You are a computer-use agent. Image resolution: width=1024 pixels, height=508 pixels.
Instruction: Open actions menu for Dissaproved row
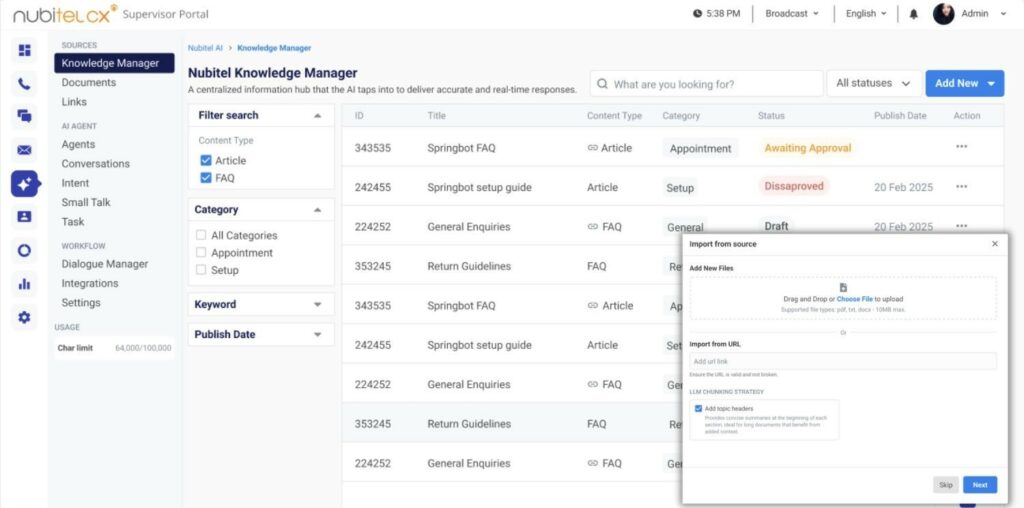[x=961, y=187]
